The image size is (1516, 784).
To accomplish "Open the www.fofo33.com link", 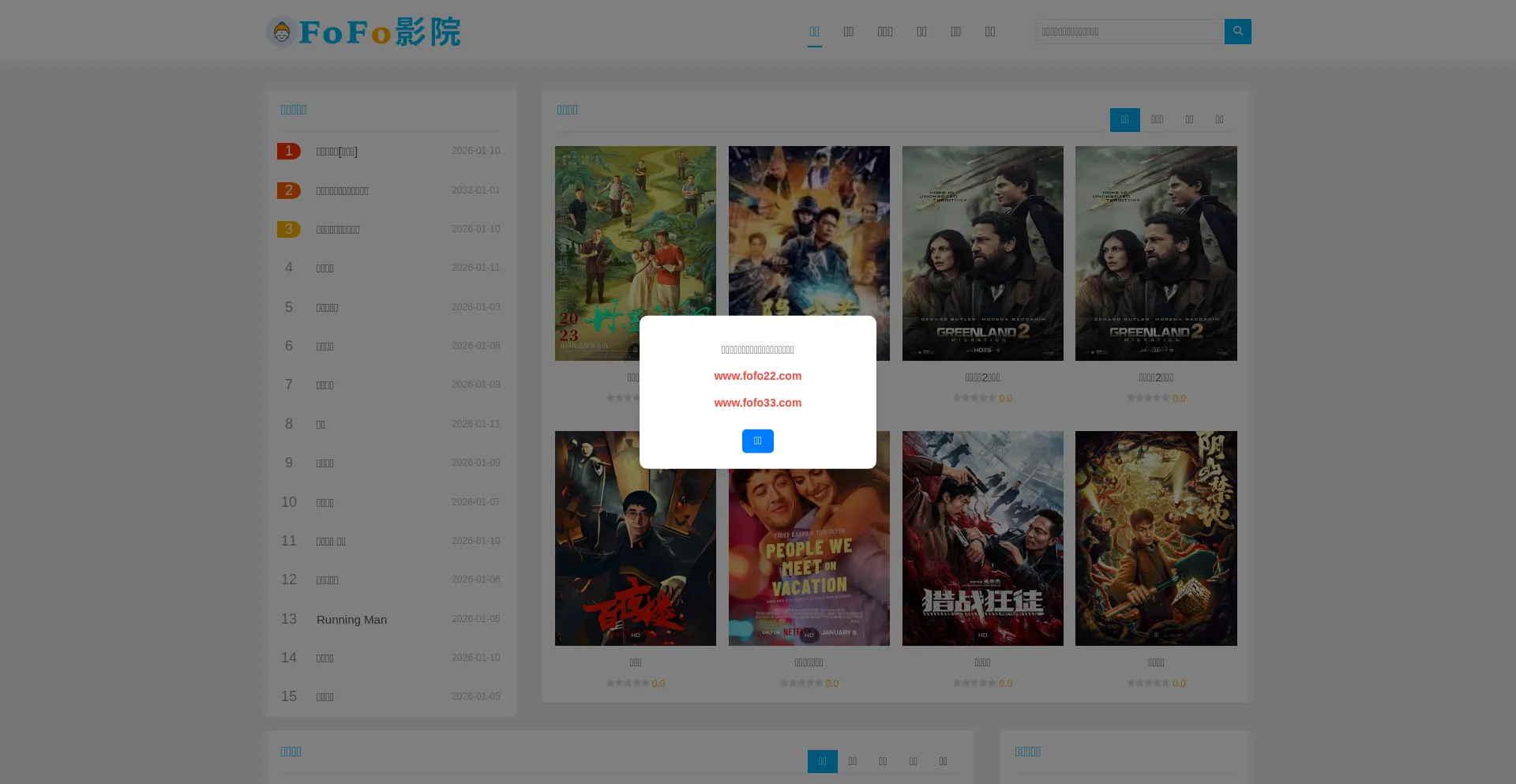I will pyautogui.click(x=757, y=403).
